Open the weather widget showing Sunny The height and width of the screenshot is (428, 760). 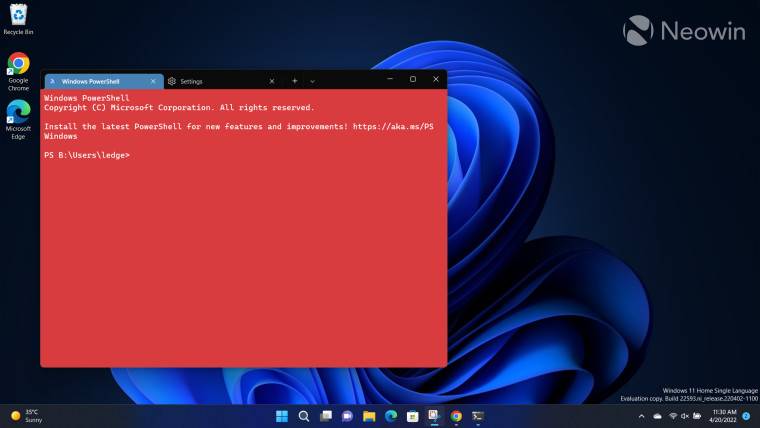pyautogui.click(x=26, y=415)
